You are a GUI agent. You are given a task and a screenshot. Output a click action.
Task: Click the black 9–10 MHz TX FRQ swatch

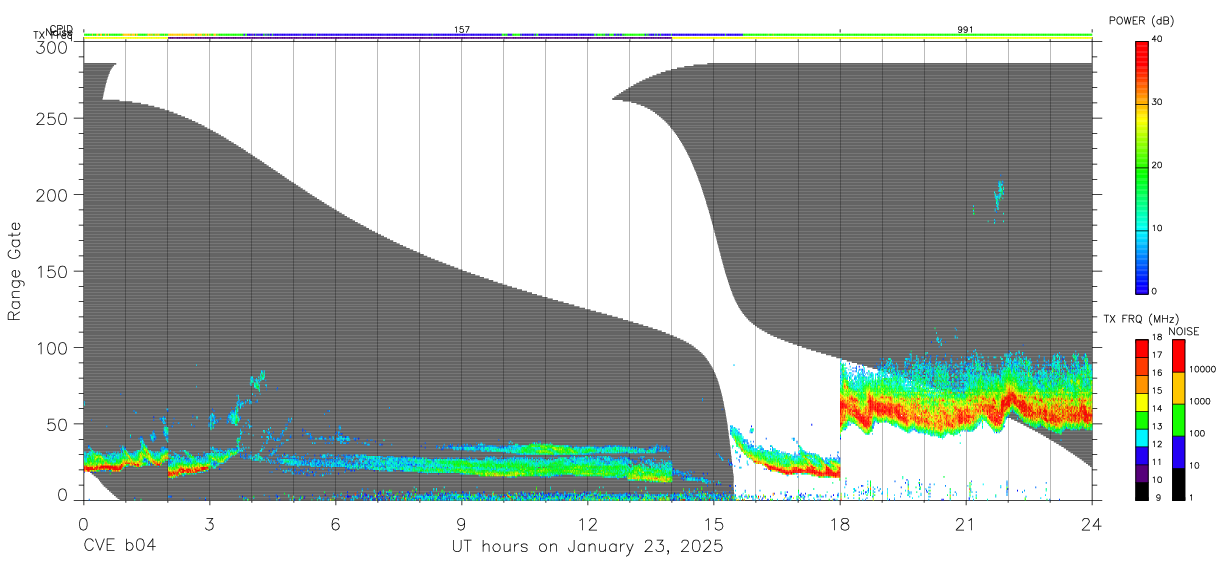coord(1141,490)
